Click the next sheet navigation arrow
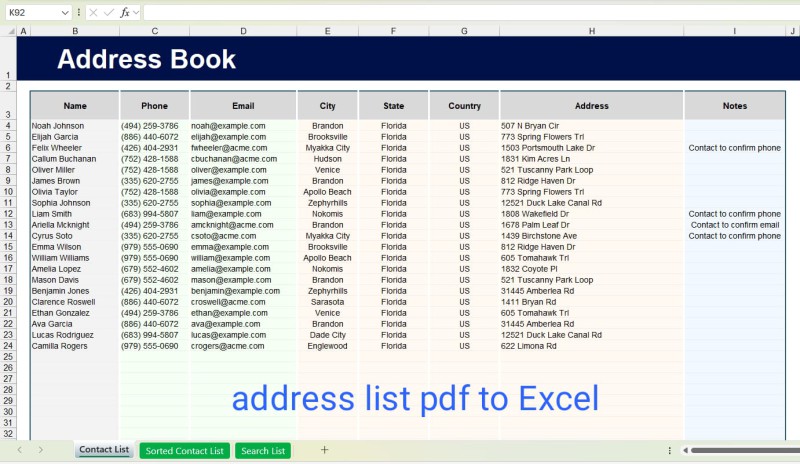800x464 pixels. tap(40, 450)
